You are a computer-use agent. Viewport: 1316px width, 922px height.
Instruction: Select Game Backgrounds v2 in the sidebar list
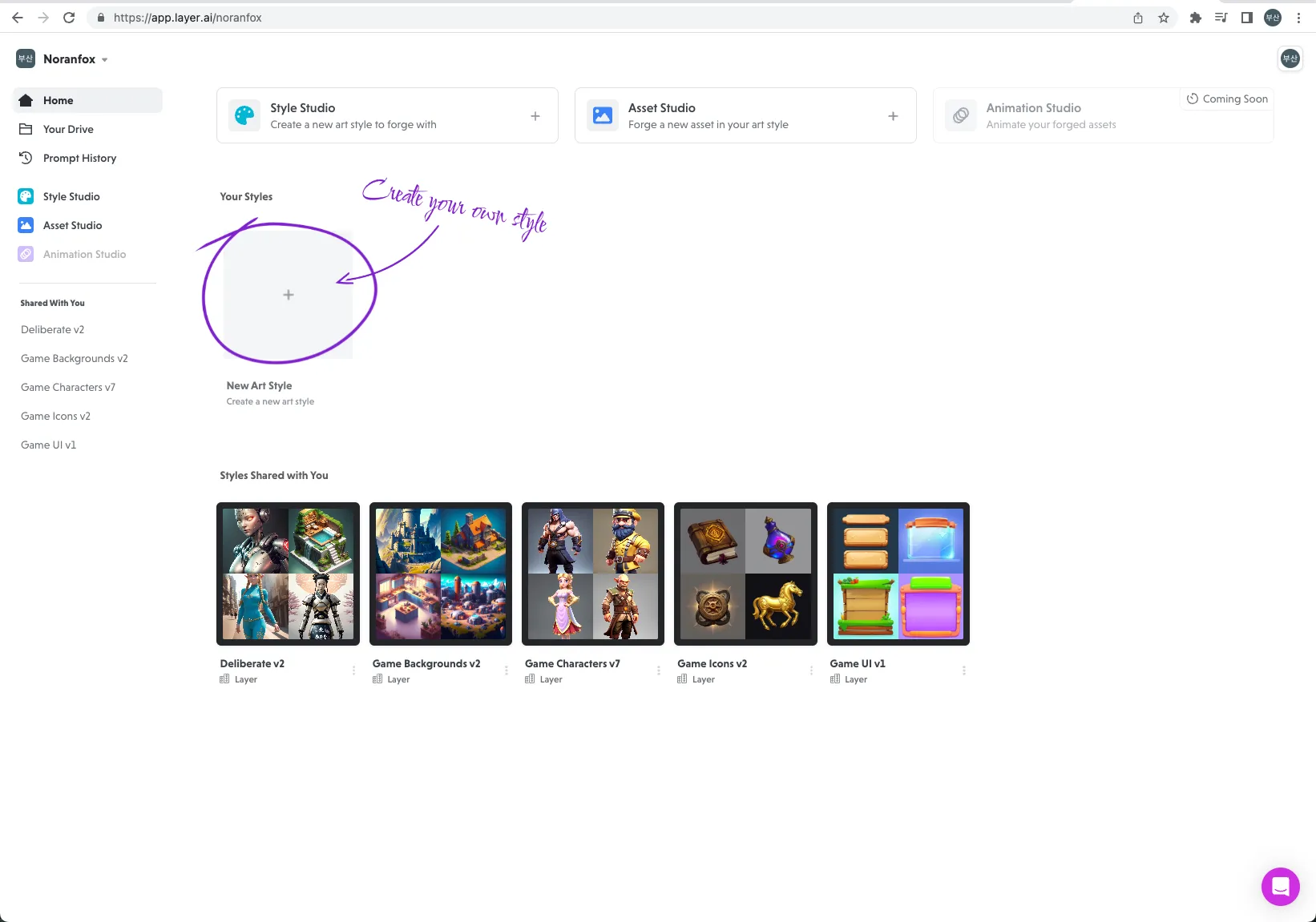pyautogui.click(x=75, y=358)
